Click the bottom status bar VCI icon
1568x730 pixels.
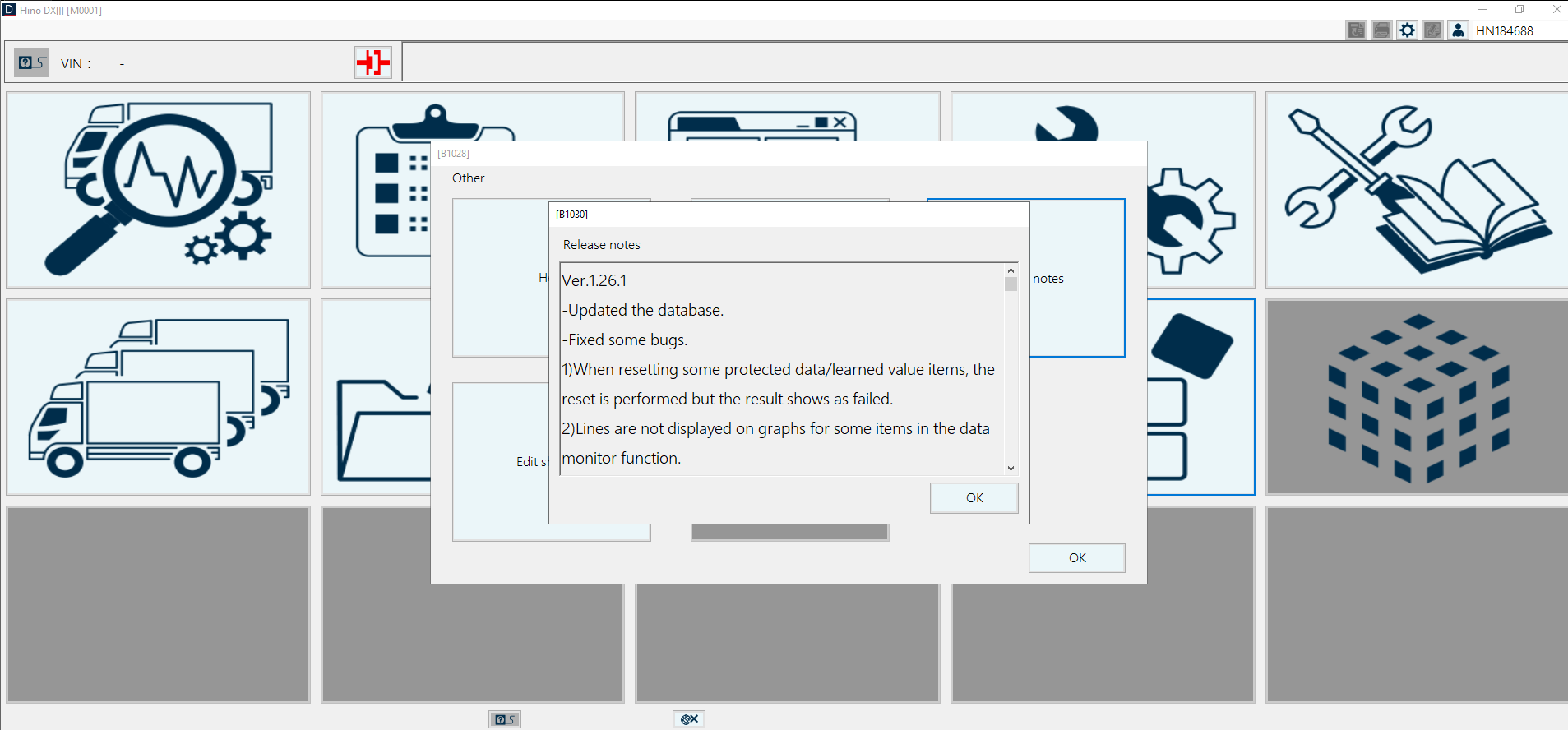(x=505, y=719)
